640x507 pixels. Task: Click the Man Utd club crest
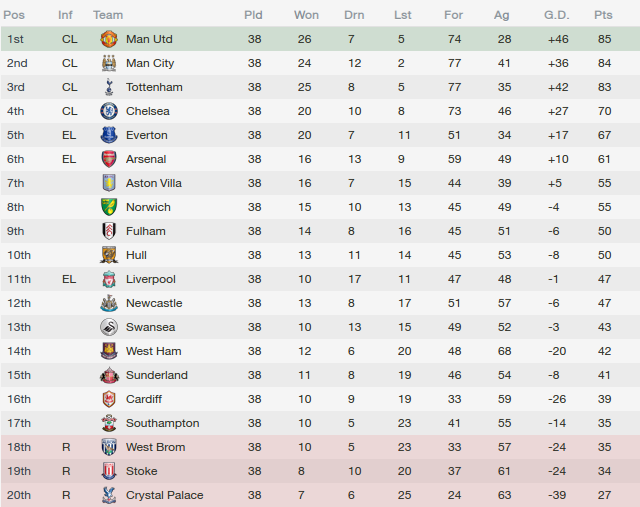coord(109,39)
